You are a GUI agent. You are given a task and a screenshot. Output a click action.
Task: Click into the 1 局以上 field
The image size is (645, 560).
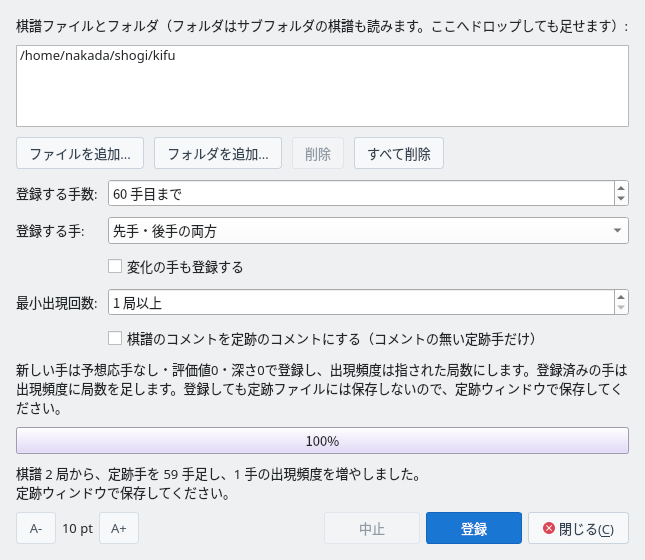pyautogui.click(x=361, y=302)
